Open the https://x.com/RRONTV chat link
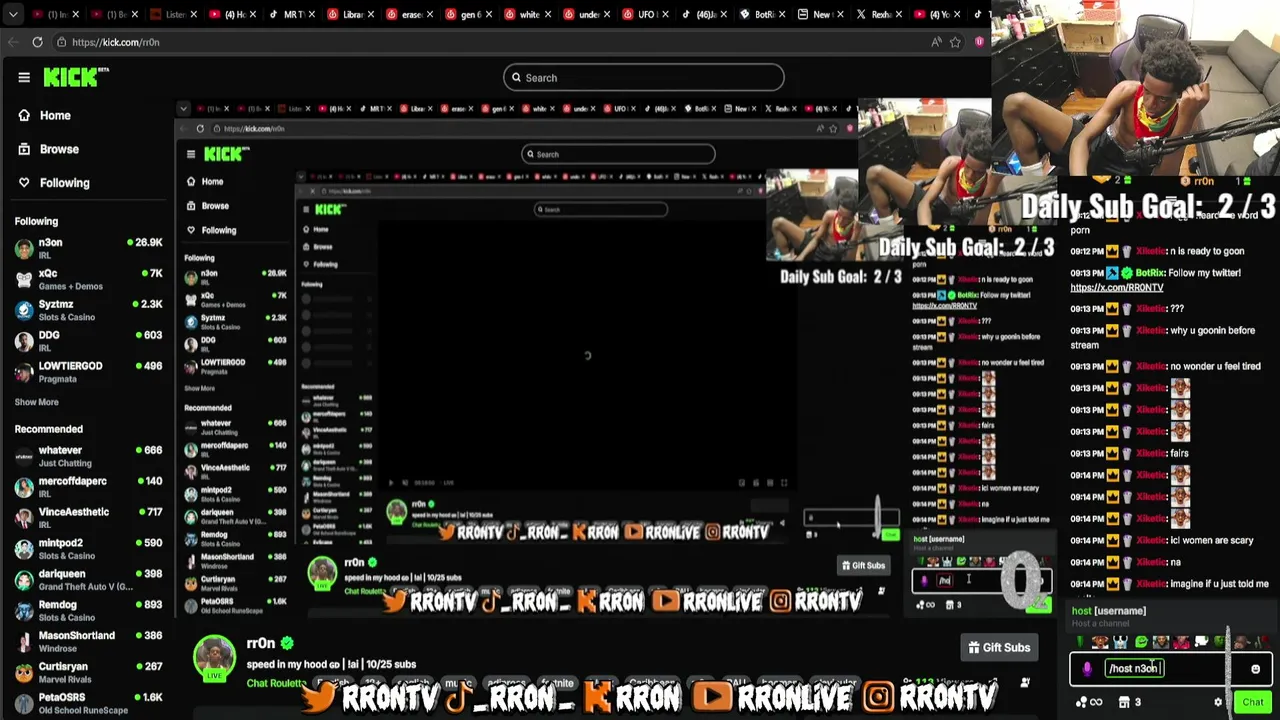 pos(1116,287)
